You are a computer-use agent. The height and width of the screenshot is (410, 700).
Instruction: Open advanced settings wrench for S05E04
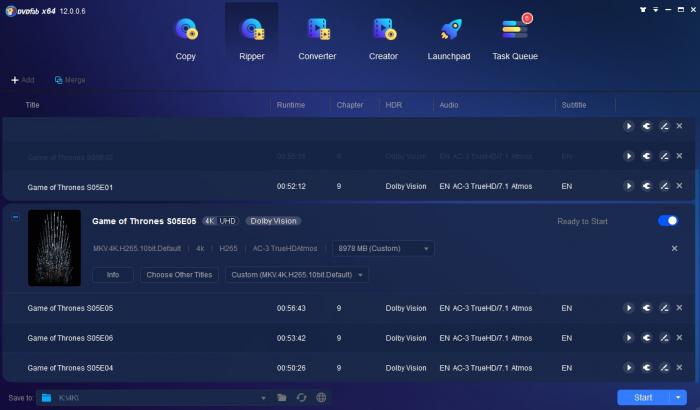tap(646, 368)
